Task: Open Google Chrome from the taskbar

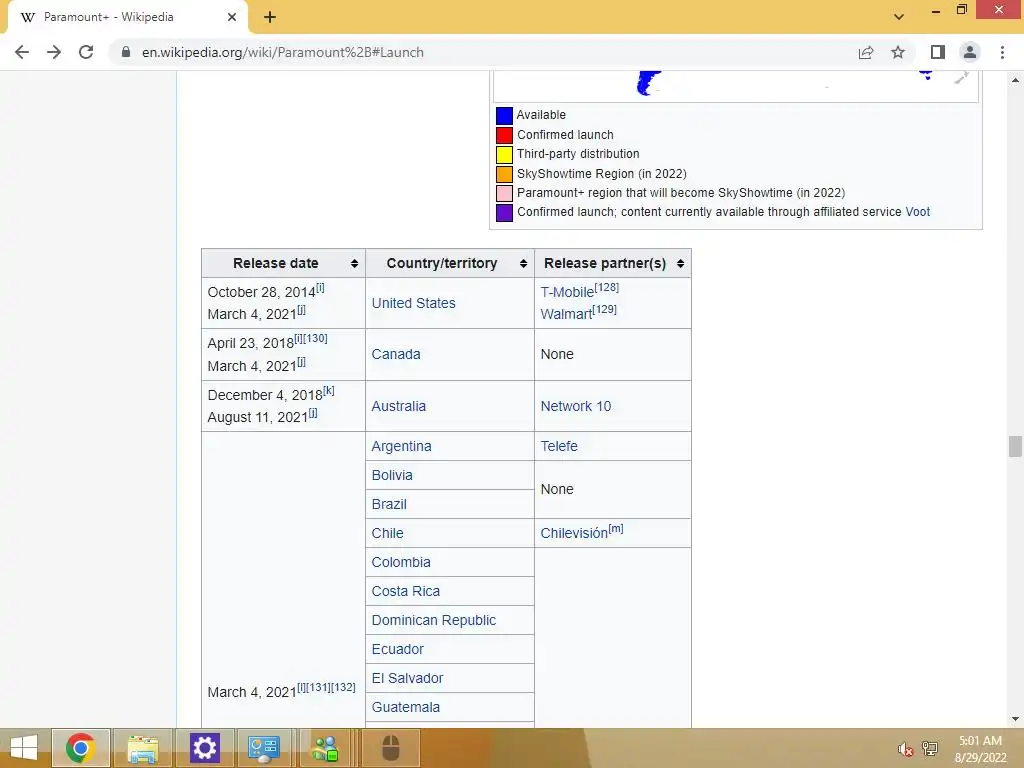Action: click(80, 748)
